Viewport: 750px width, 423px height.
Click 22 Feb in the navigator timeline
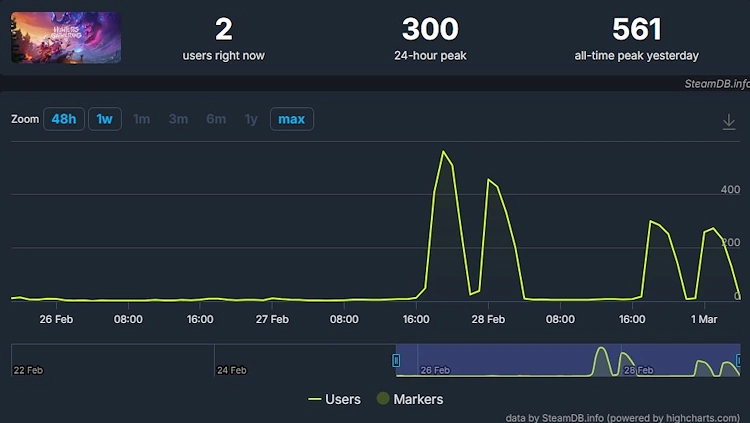(x=28, y=370)
